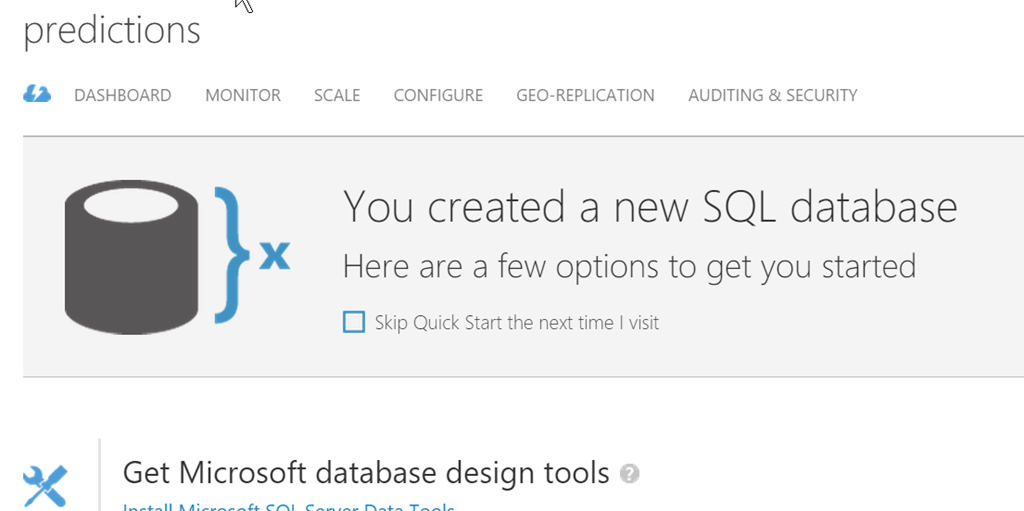Click the 'Skip Quick Start the next time' label
This screenshot has height=511, width=1024.
click(516, 322)
